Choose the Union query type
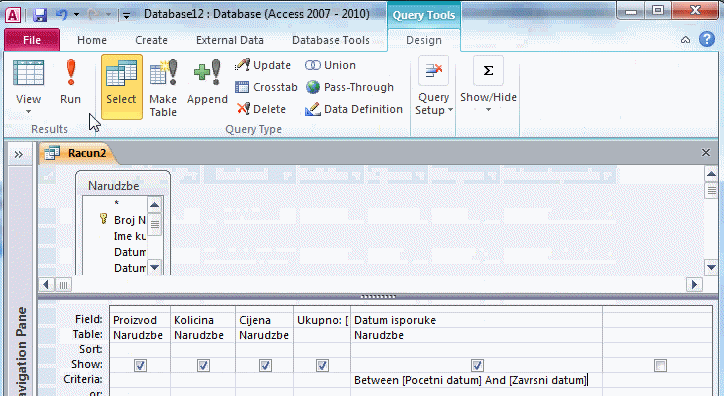The width and height of the screenshot is (724, 396). (330, 65)
